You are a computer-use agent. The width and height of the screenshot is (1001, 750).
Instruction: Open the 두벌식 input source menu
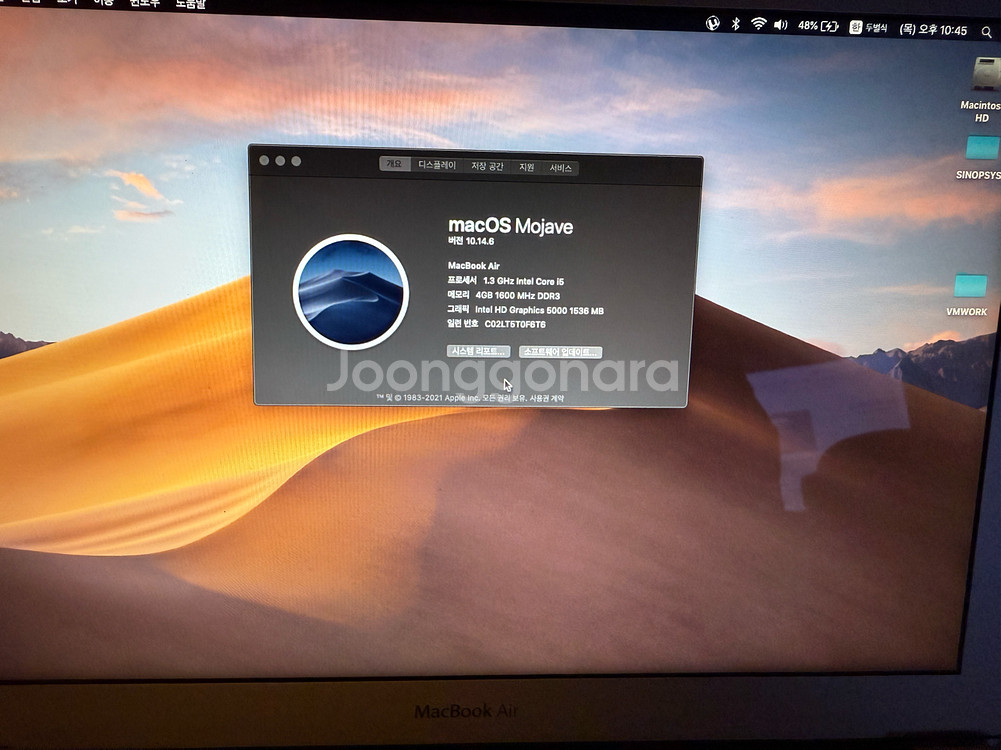click(x=868, y=28)
